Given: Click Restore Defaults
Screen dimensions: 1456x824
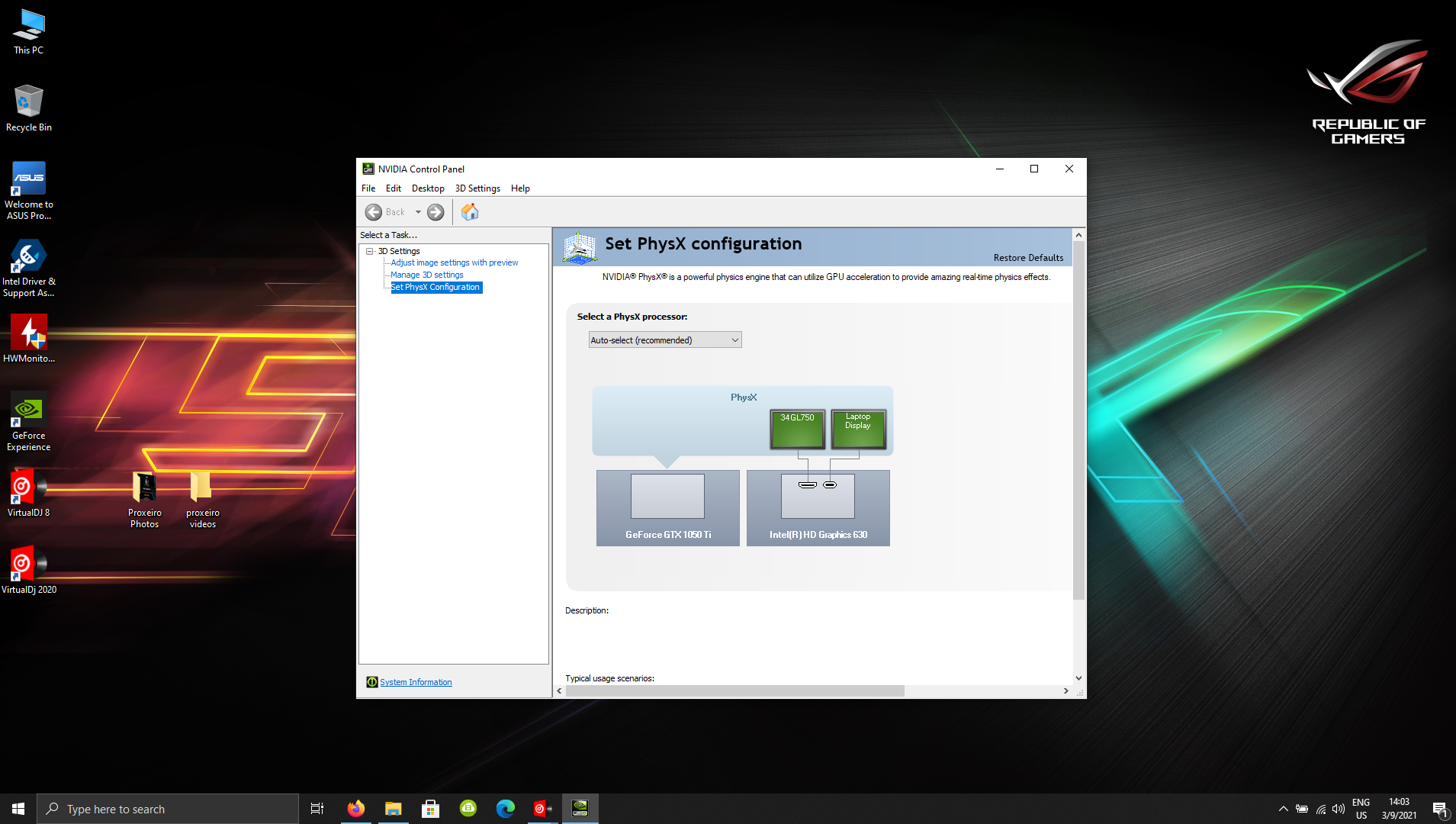Looking at the screenshot, I should [x=1028, y=258].
